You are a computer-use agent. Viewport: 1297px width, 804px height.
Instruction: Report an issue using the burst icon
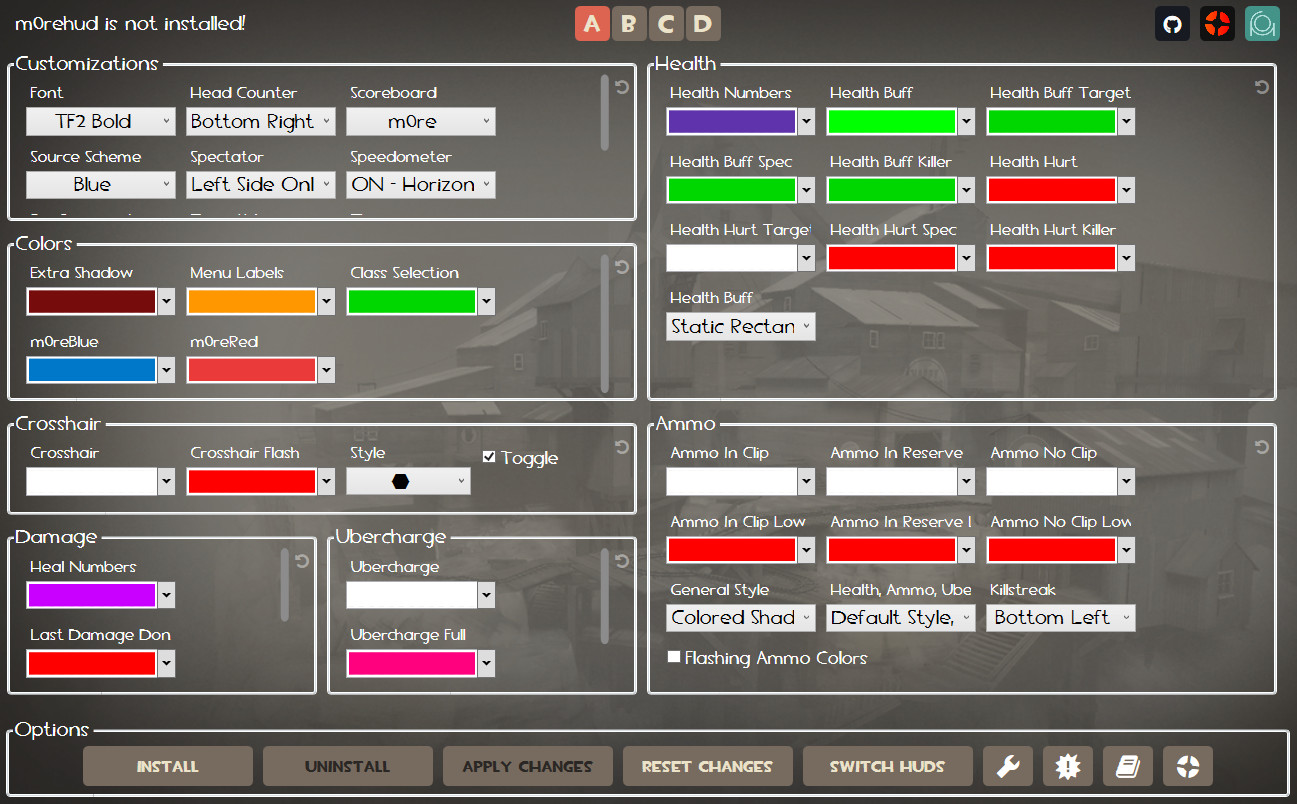click(1067, 766)
